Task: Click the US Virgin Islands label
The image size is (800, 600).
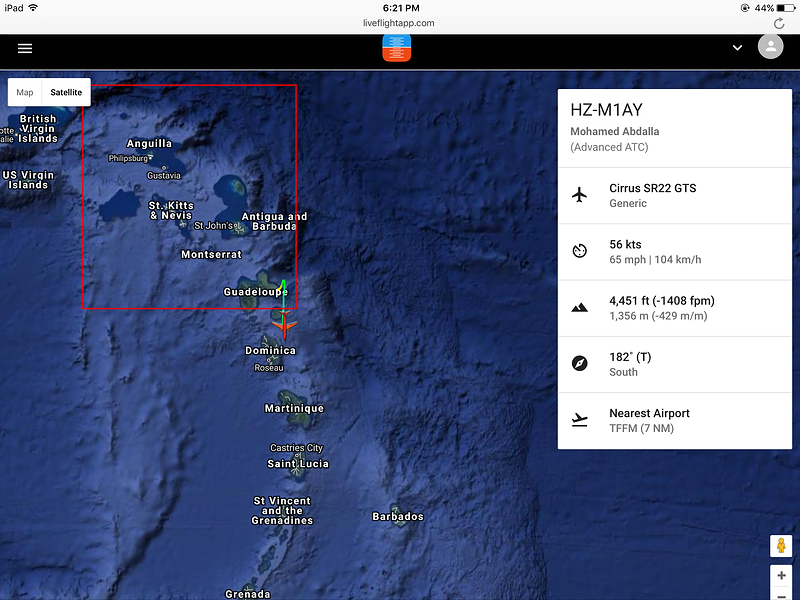Action: (x=28, y=180)
